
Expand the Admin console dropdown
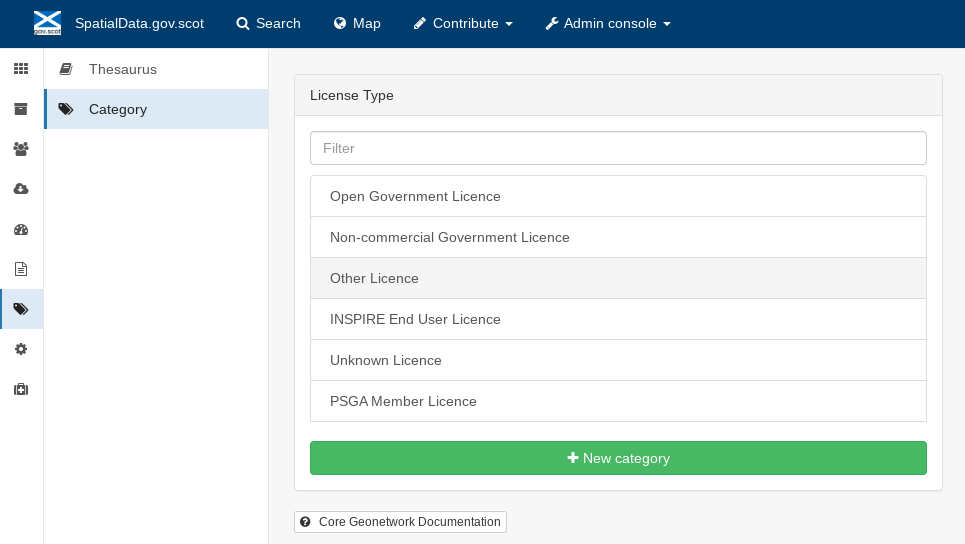tap(608, 23)
